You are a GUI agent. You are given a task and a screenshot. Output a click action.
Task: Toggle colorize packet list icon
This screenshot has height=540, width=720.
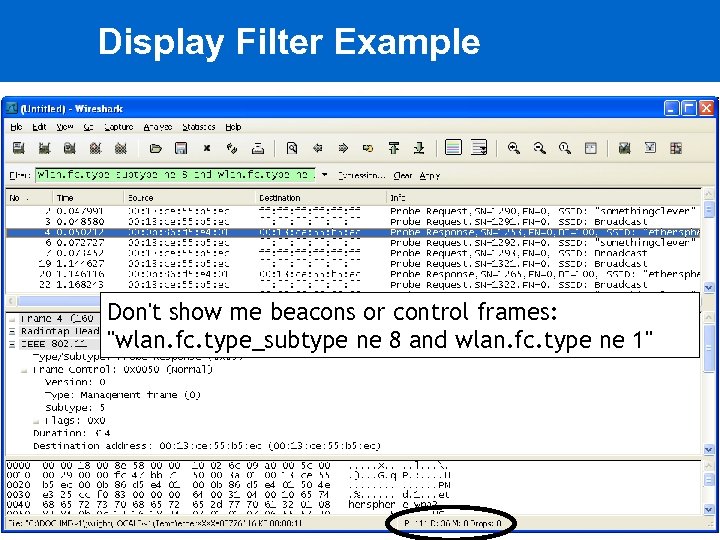coord(453,148)
